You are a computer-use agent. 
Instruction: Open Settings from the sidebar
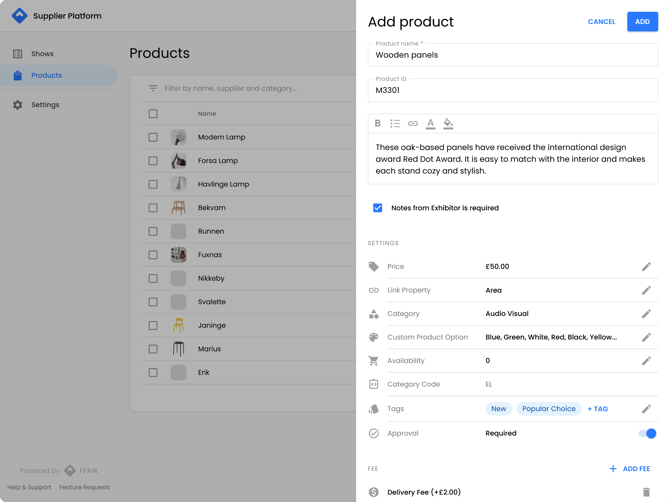tap(45, 105)
